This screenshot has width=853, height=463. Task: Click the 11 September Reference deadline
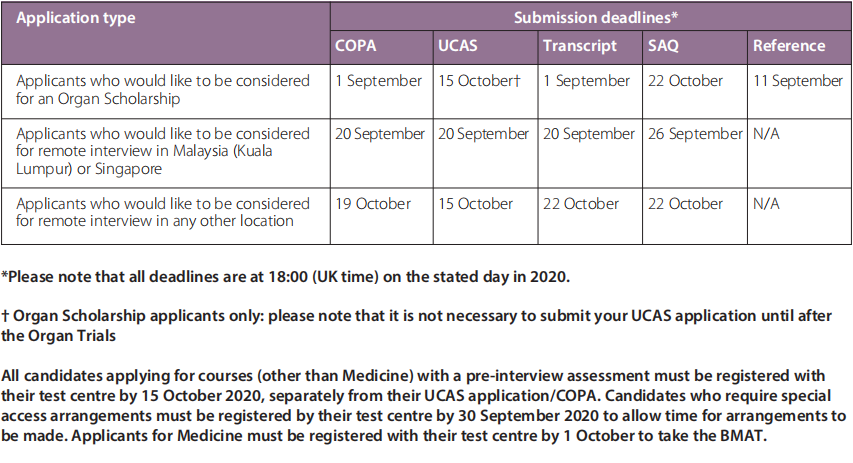[x=798, y=81]
